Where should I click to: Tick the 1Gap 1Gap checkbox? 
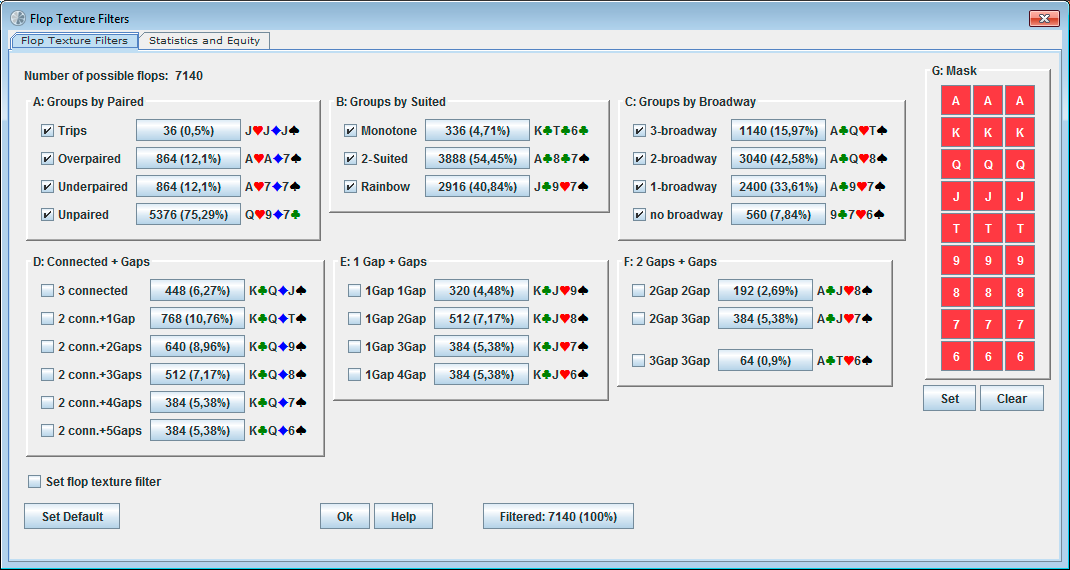click(354, 291)
